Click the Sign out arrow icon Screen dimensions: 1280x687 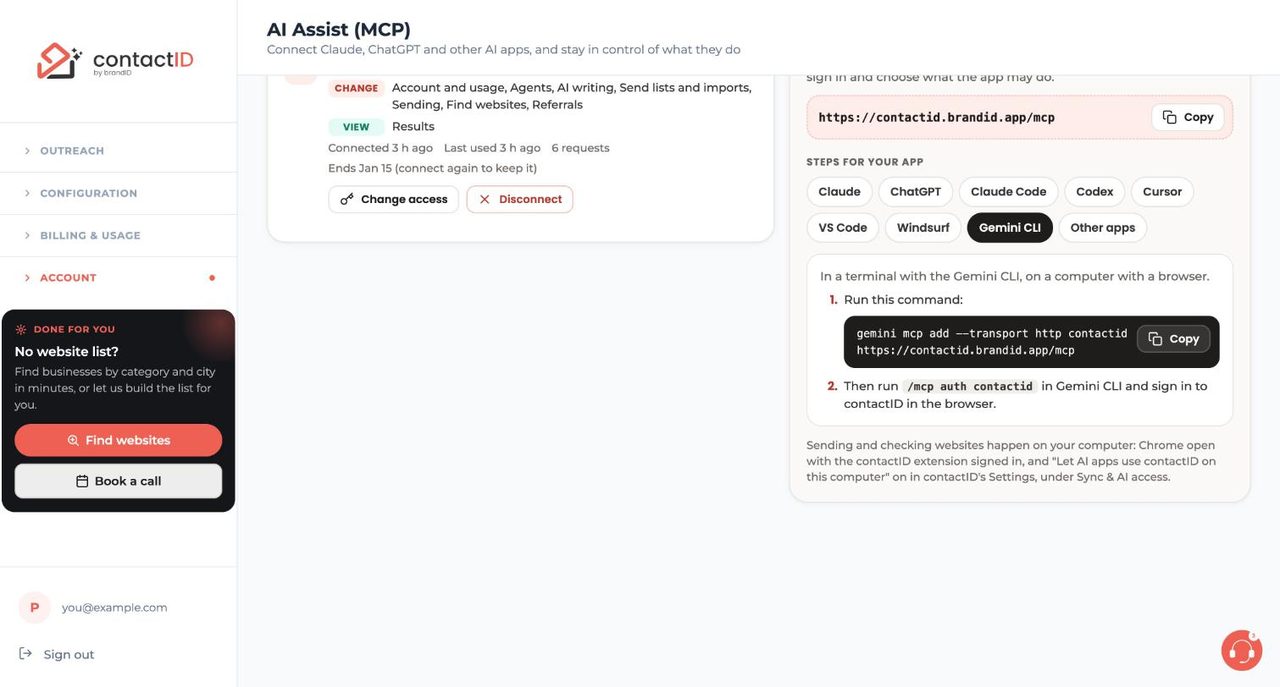coord(26,654)
